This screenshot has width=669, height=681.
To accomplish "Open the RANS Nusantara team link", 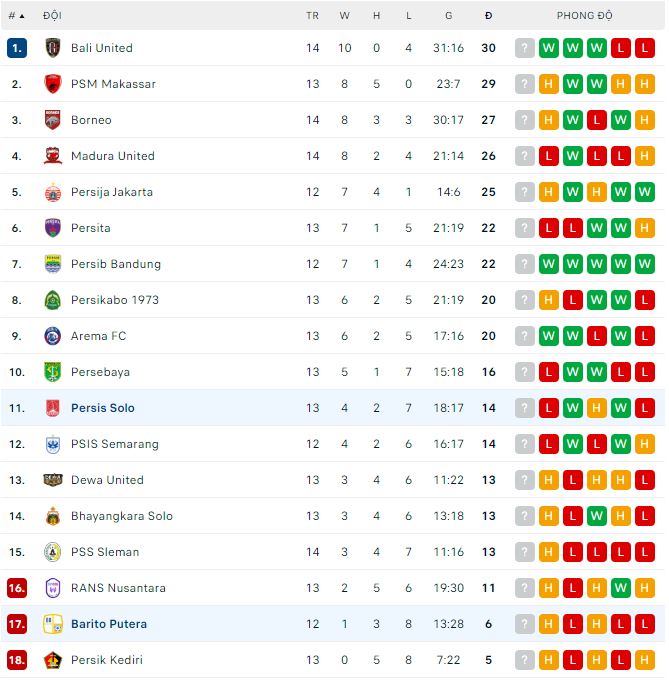I will tap(118, 588).
